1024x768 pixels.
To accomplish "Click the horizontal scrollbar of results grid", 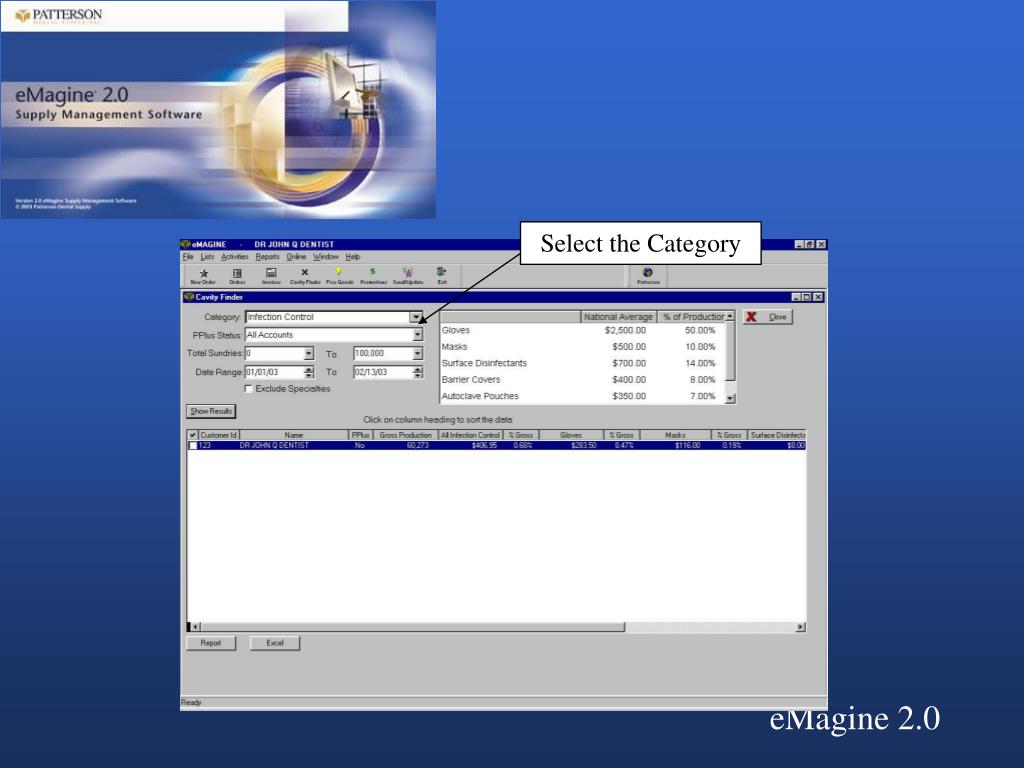I will [413, 628].
